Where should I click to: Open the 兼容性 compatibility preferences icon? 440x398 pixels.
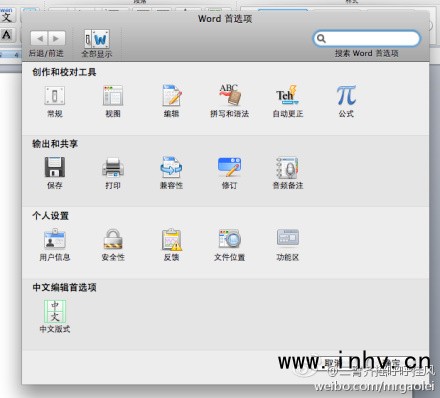(171, 167)
